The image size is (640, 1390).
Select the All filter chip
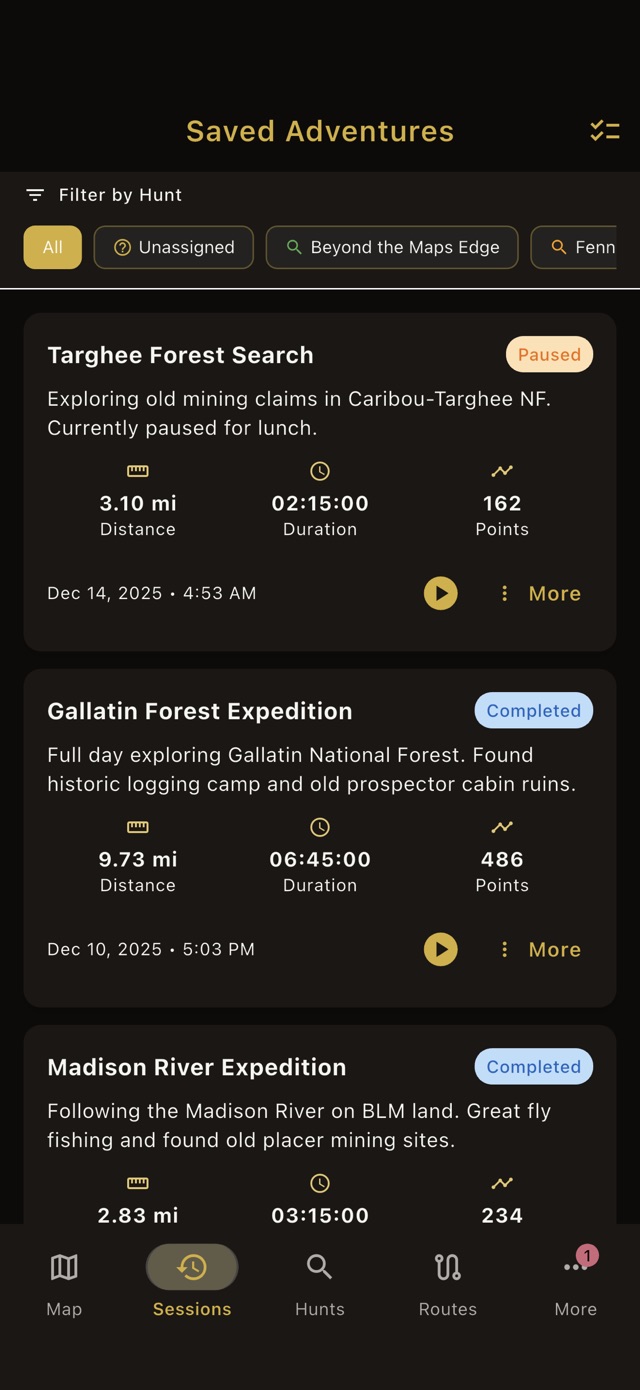(52, 247)
